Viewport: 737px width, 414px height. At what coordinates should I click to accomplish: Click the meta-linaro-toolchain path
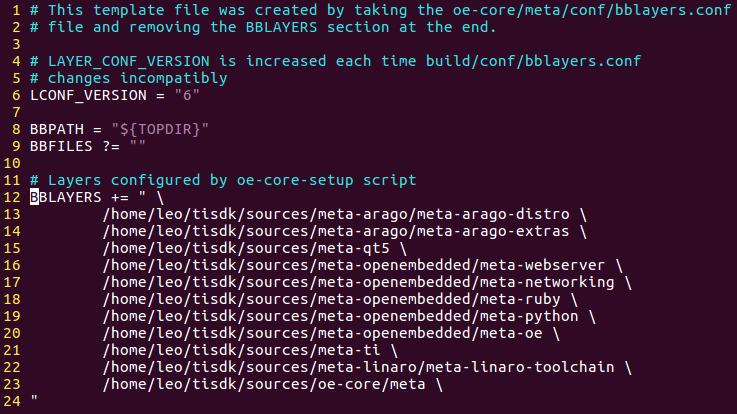pos(358,367)
